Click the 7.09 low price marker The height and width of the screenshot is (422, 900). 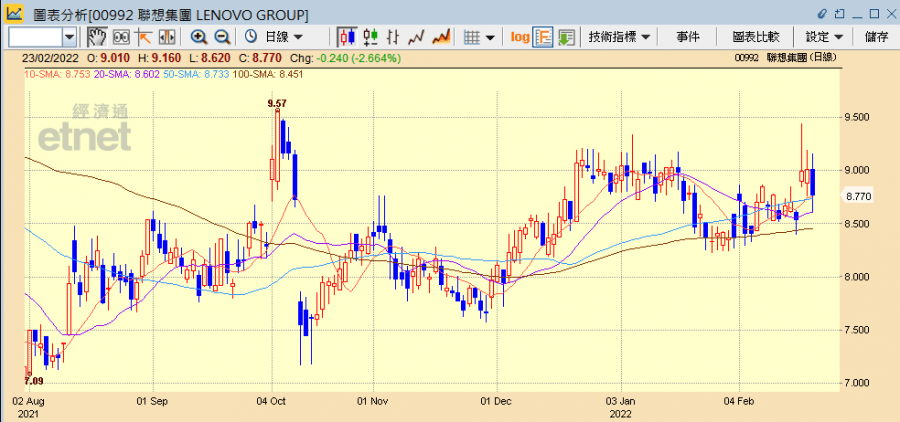(34, 381)
